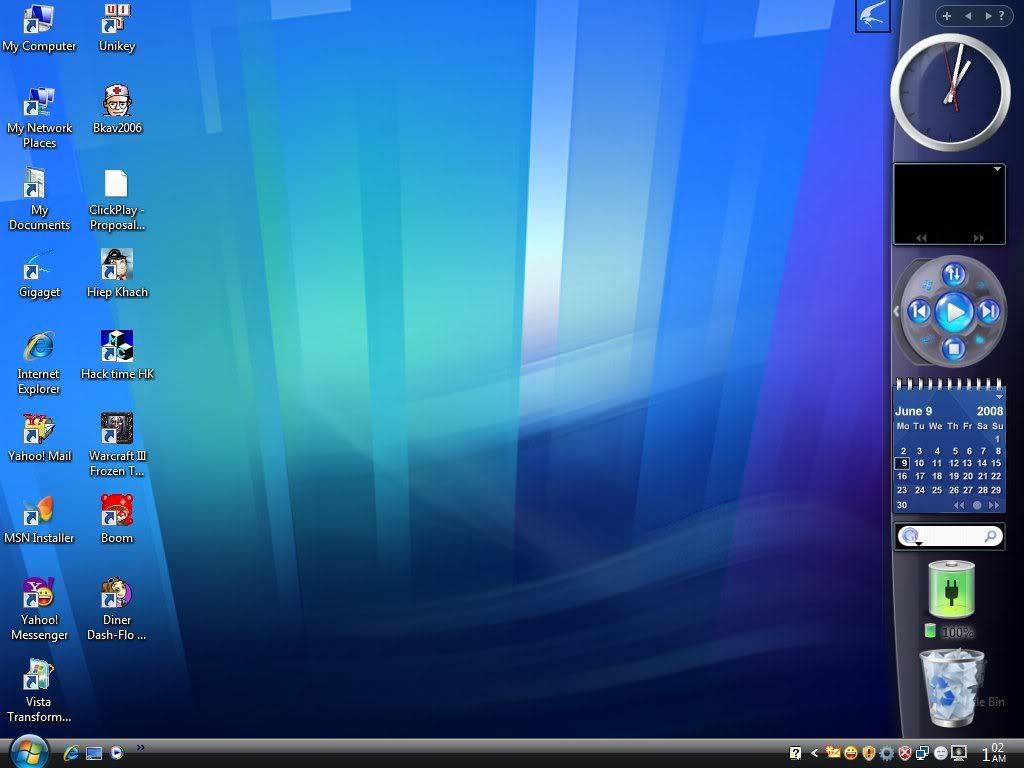The image size is (1024, 768).
Task: Select the MSN Installer icon
Action: (39, 520)
